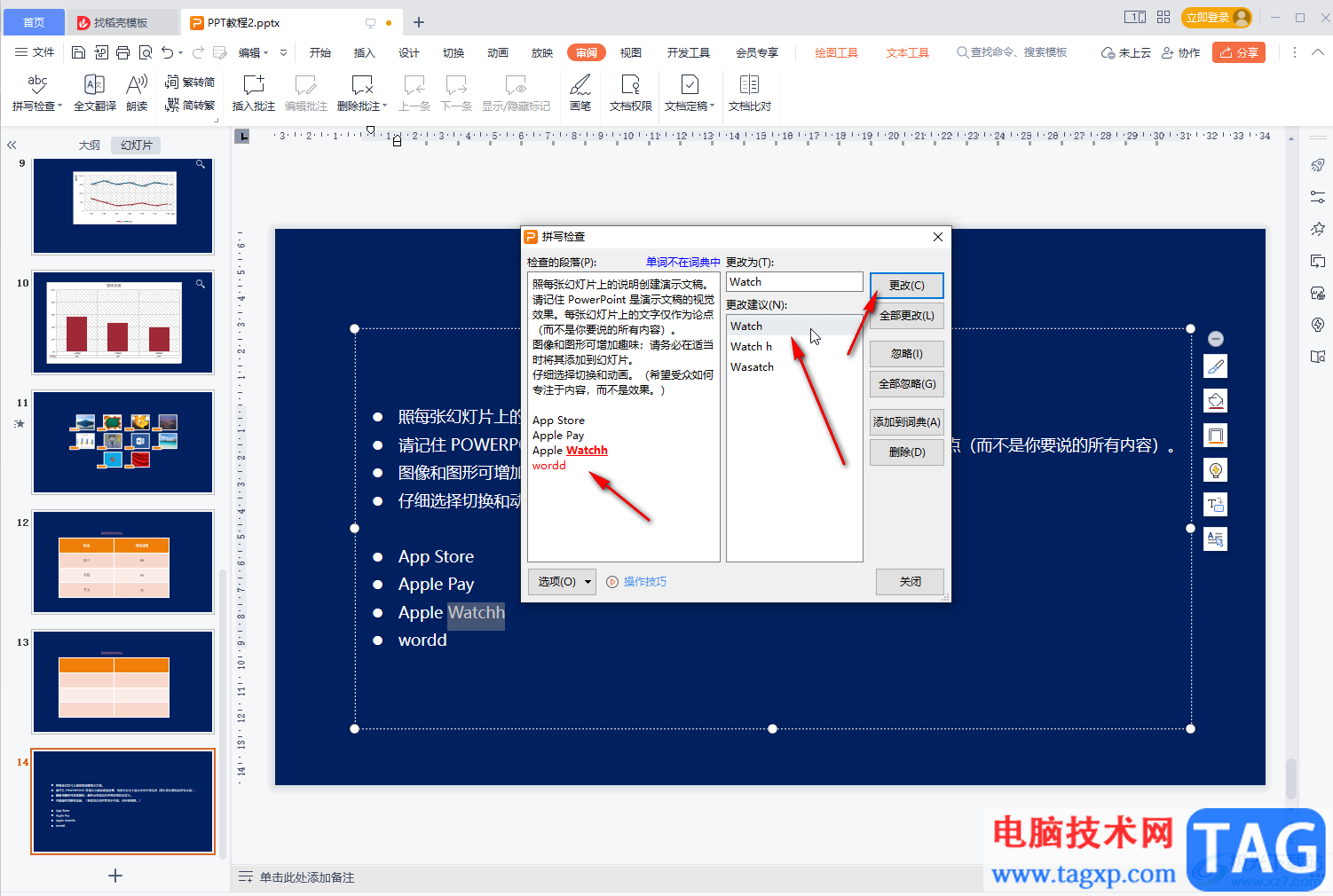1333x896 pixels.
Task: Expand the 文档定稿 dropdown arrow
Action: 712,106
